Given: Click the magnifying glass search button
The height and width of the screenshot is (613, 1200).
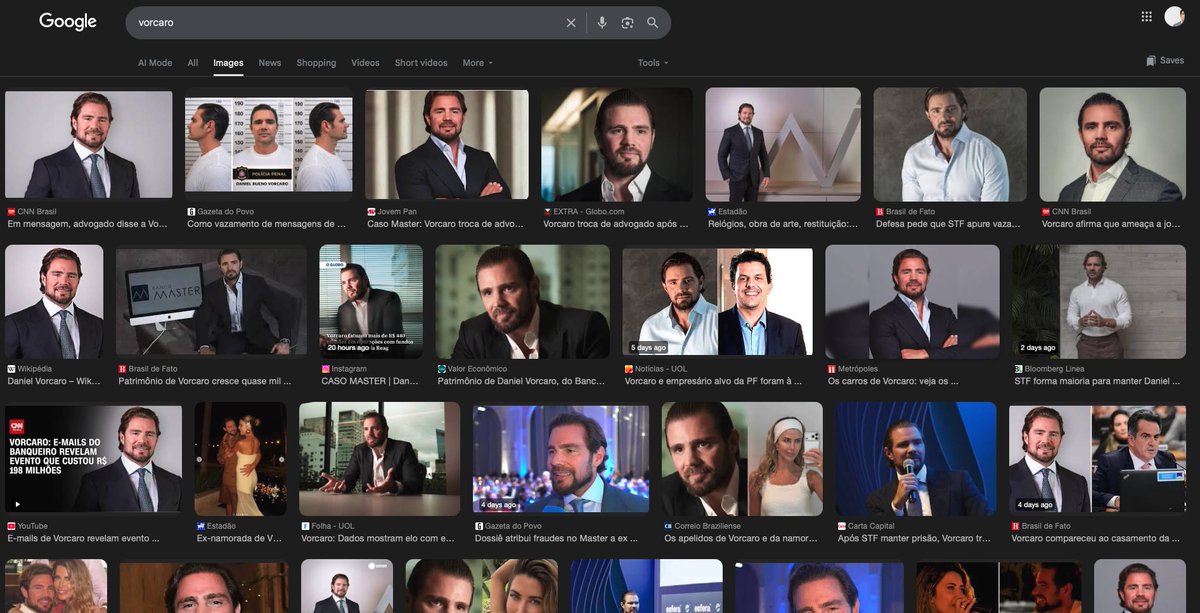Looking at the screenshot, I should [x=653, y=23].
